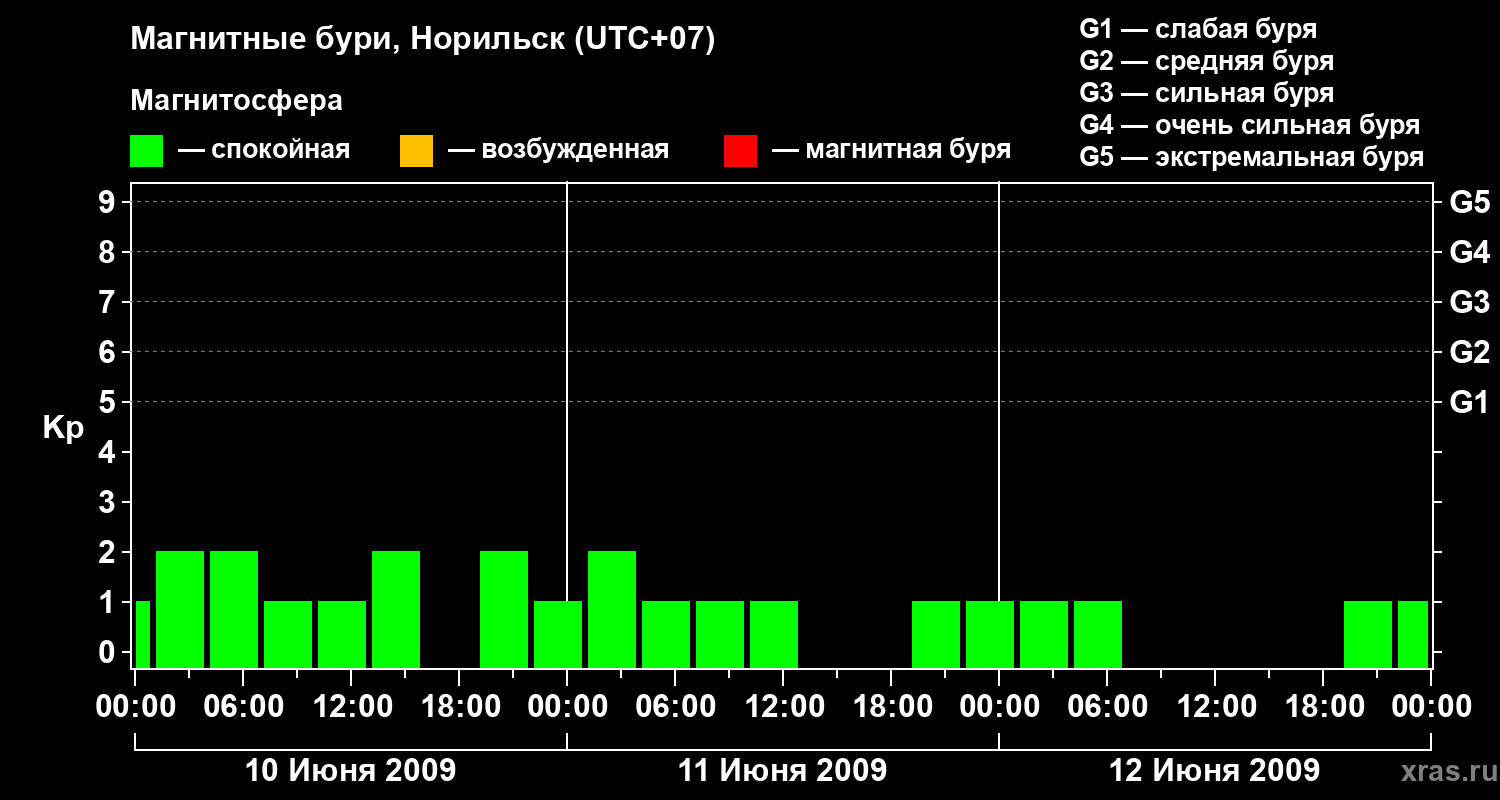Screen dimensions: 1500x800
Task: Click the Kp 1 bar for 19:00–22:00 on 11 Июня
Action: click(936, 634)
